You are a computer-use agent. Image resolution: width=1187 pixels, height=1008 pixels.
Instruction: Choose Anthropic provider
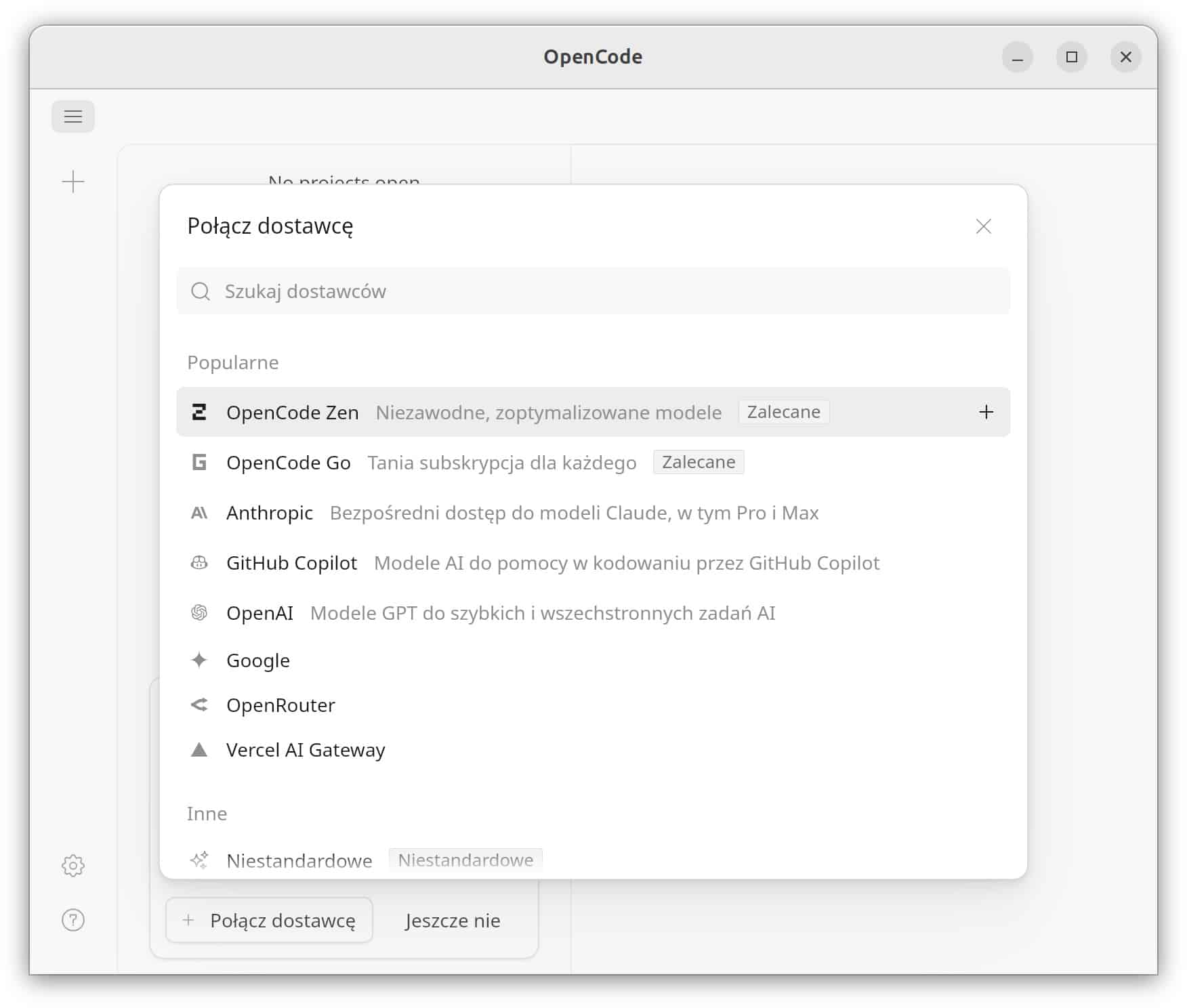point(593,513)
